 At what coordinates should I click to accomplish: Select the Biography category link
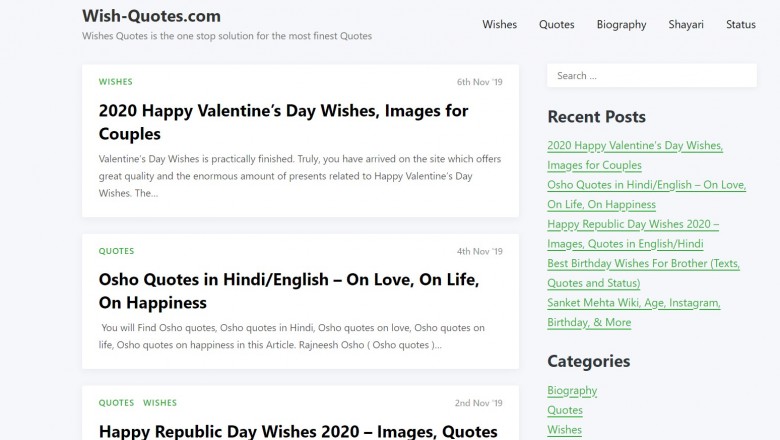pyautogui.click(x=572, y=390)
